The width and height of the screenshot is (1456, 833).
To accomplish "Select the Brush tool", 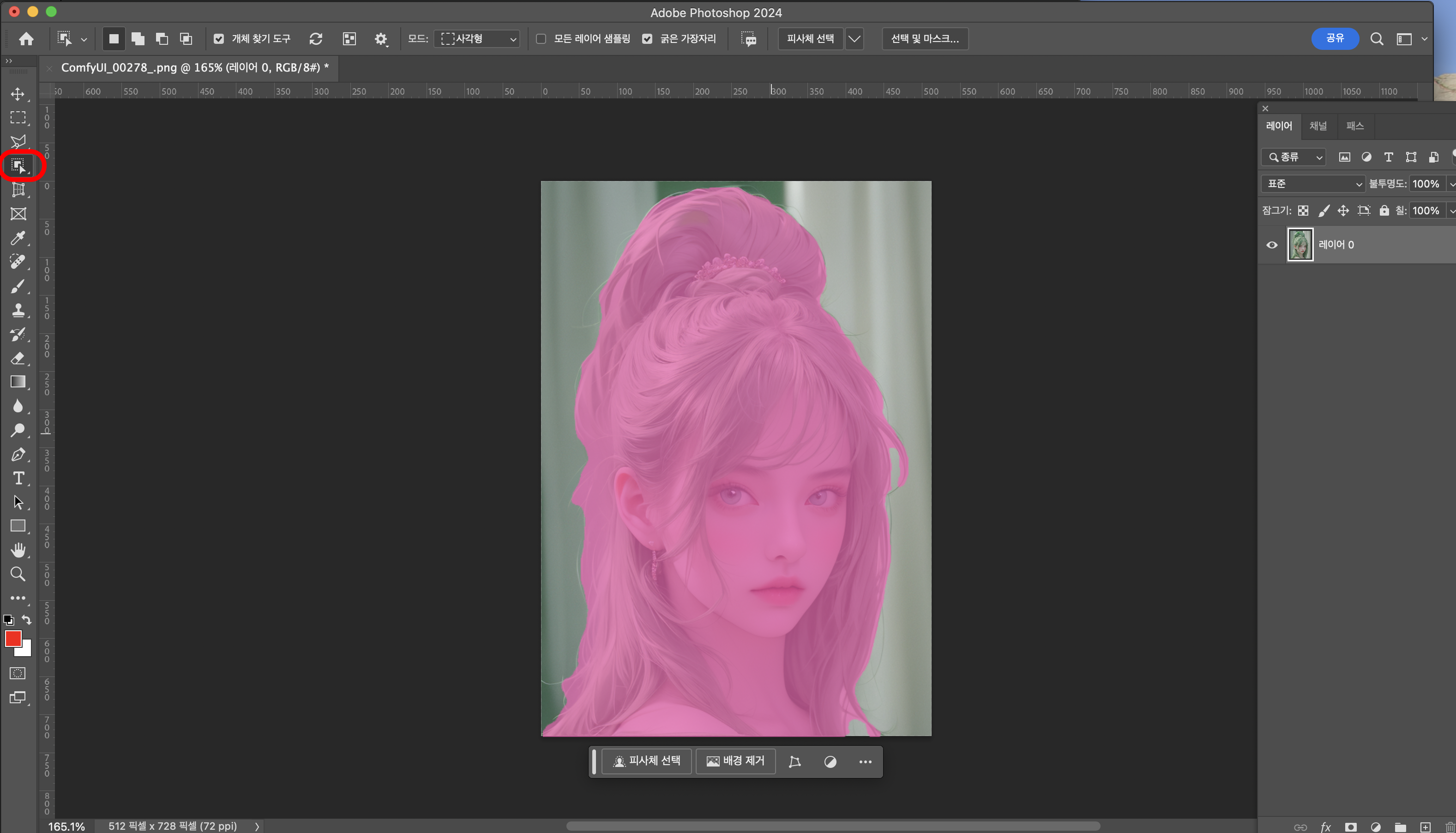I will tap(18, 286).
